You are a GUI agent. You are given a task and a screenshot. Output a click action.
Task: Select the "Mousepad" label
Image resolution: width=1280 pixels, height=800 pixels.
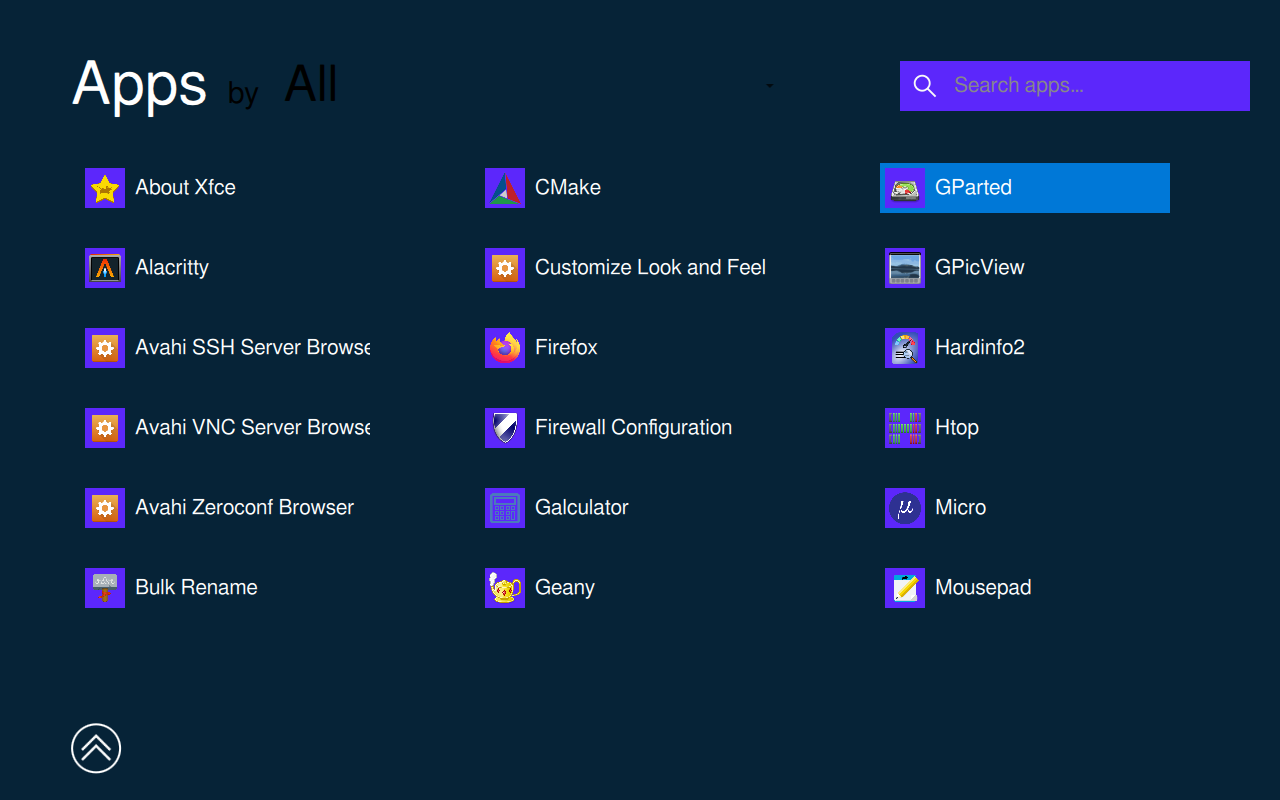(983, 588)
